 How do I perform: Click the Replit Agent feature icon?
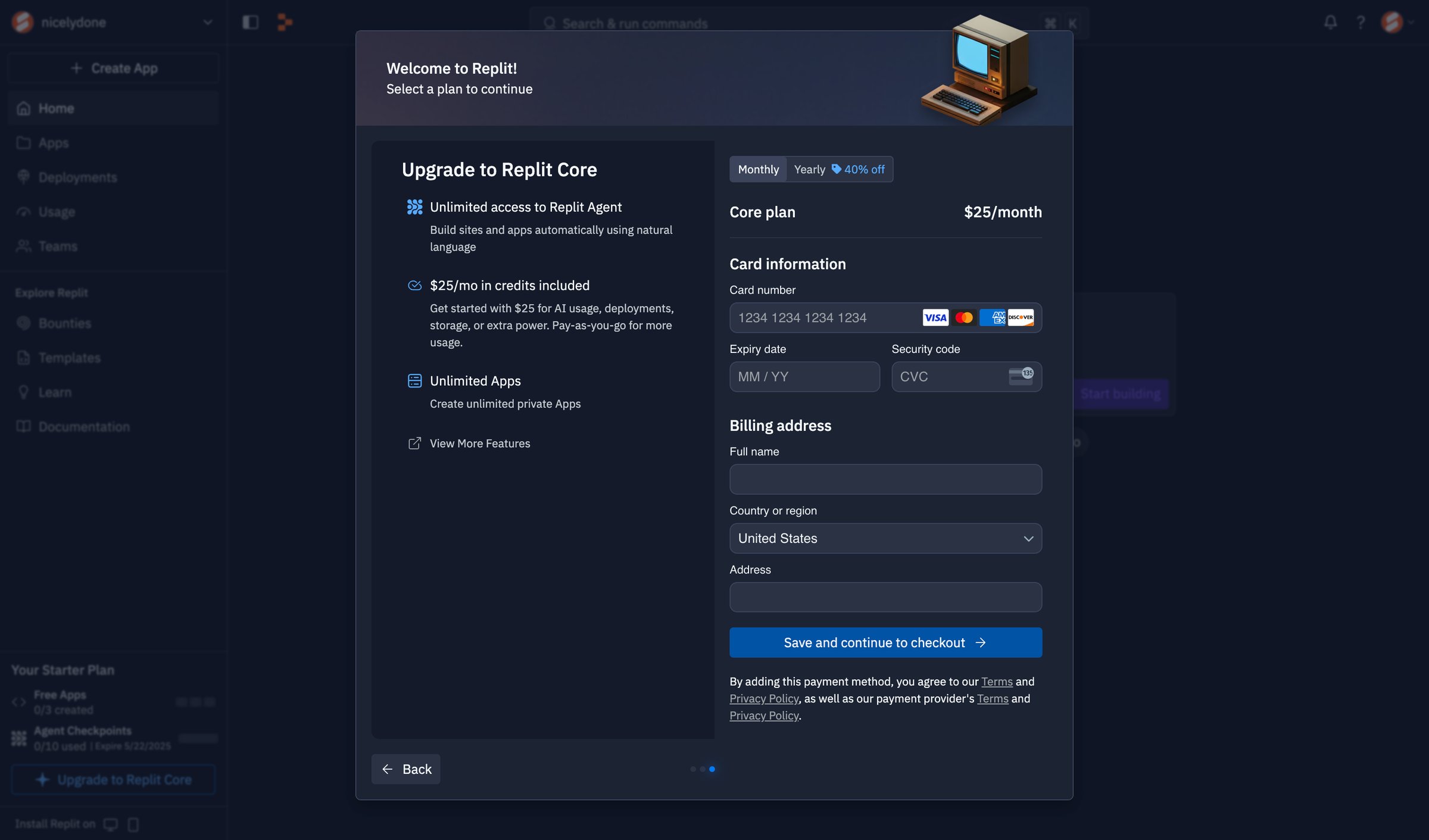pos(414,207)
